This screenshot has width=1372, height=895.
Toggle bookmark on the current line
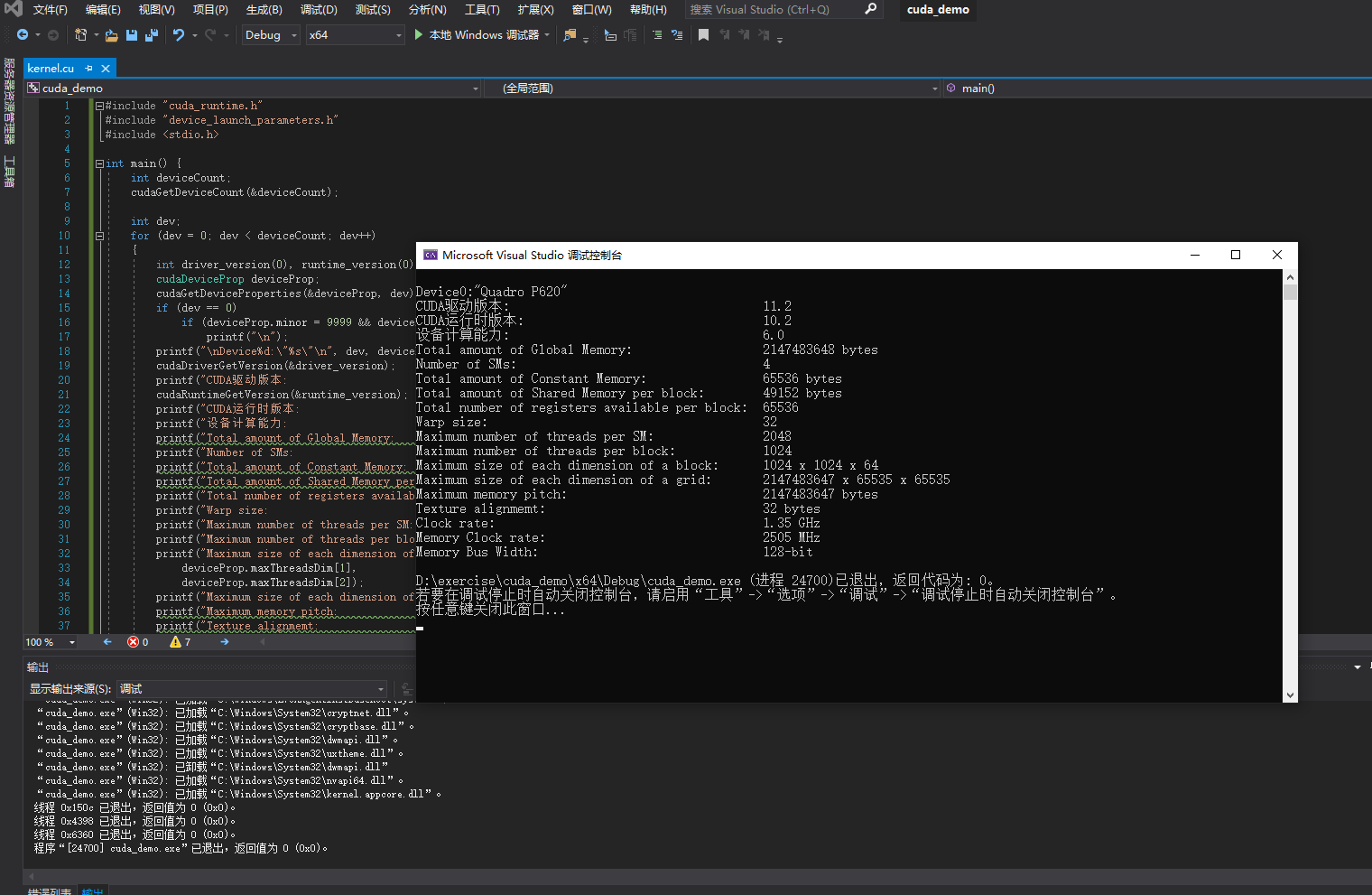(703, 35)
